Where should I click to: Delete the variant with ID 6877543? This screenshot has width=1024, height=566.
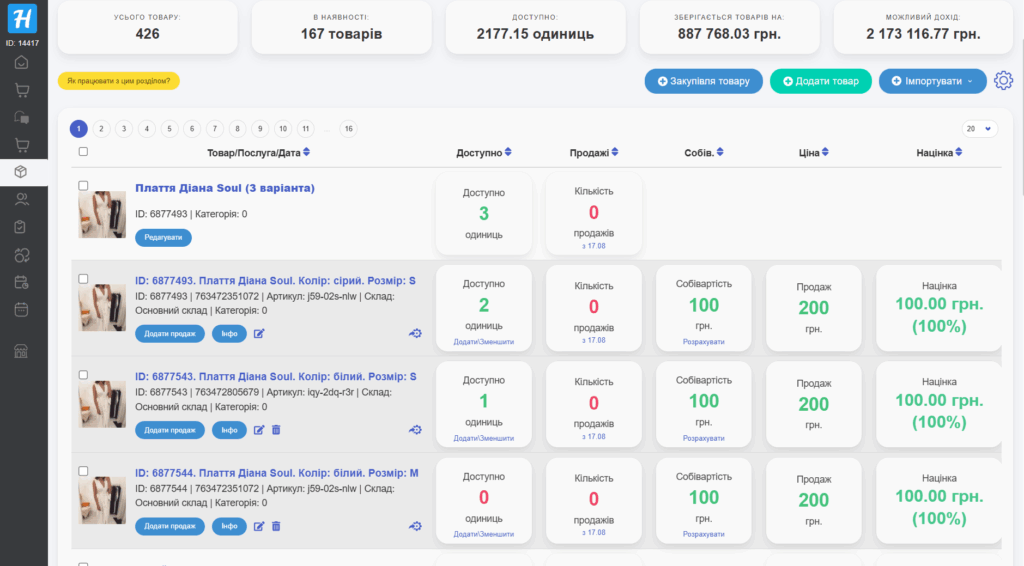pyautogui.click(x=276, y=429)
